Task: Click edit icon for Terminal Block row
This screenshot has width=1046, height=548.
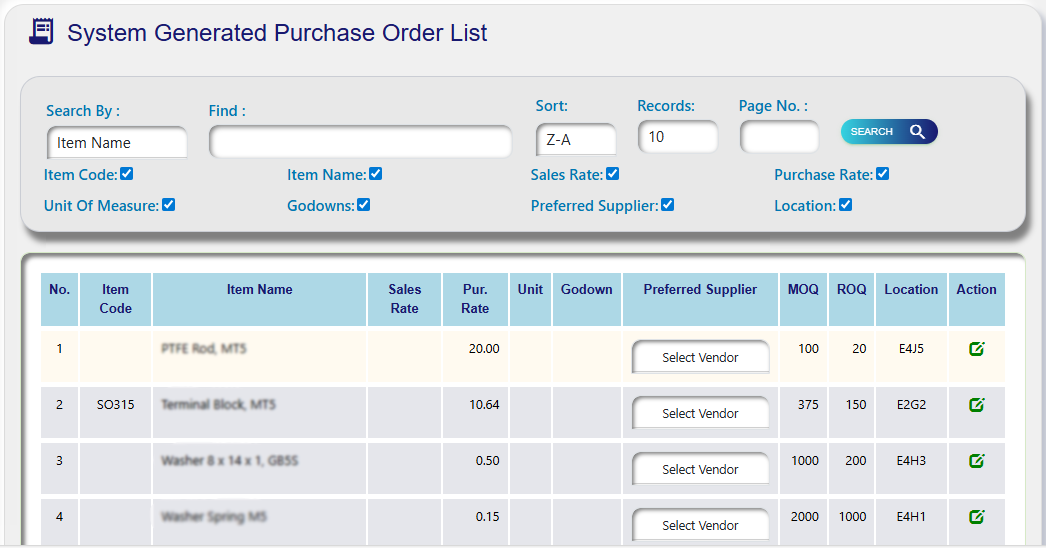Action: (x=976, y=405)
